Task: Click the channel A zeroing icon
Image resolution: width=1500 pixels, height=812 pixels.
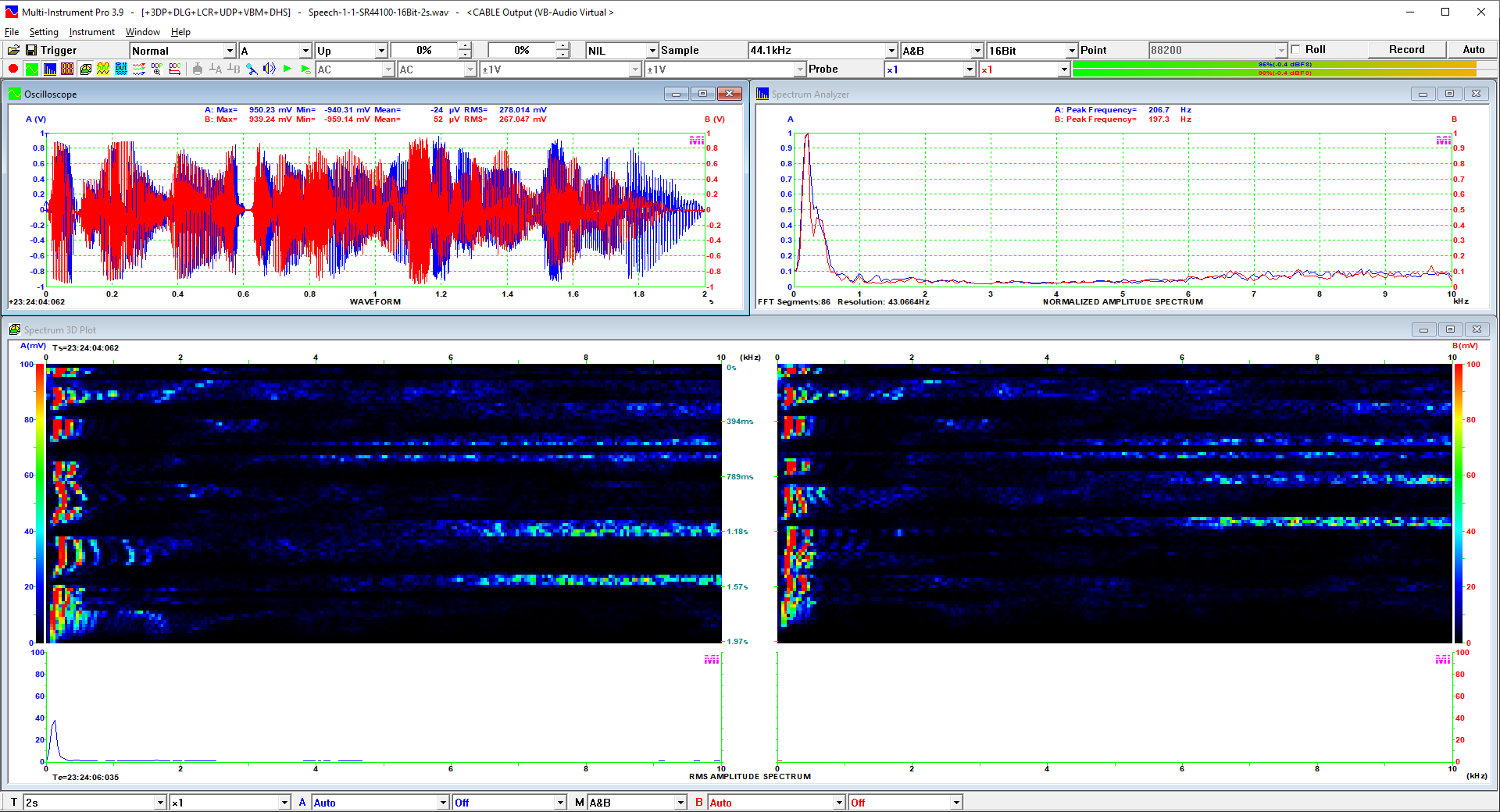Action: point(216,69)
